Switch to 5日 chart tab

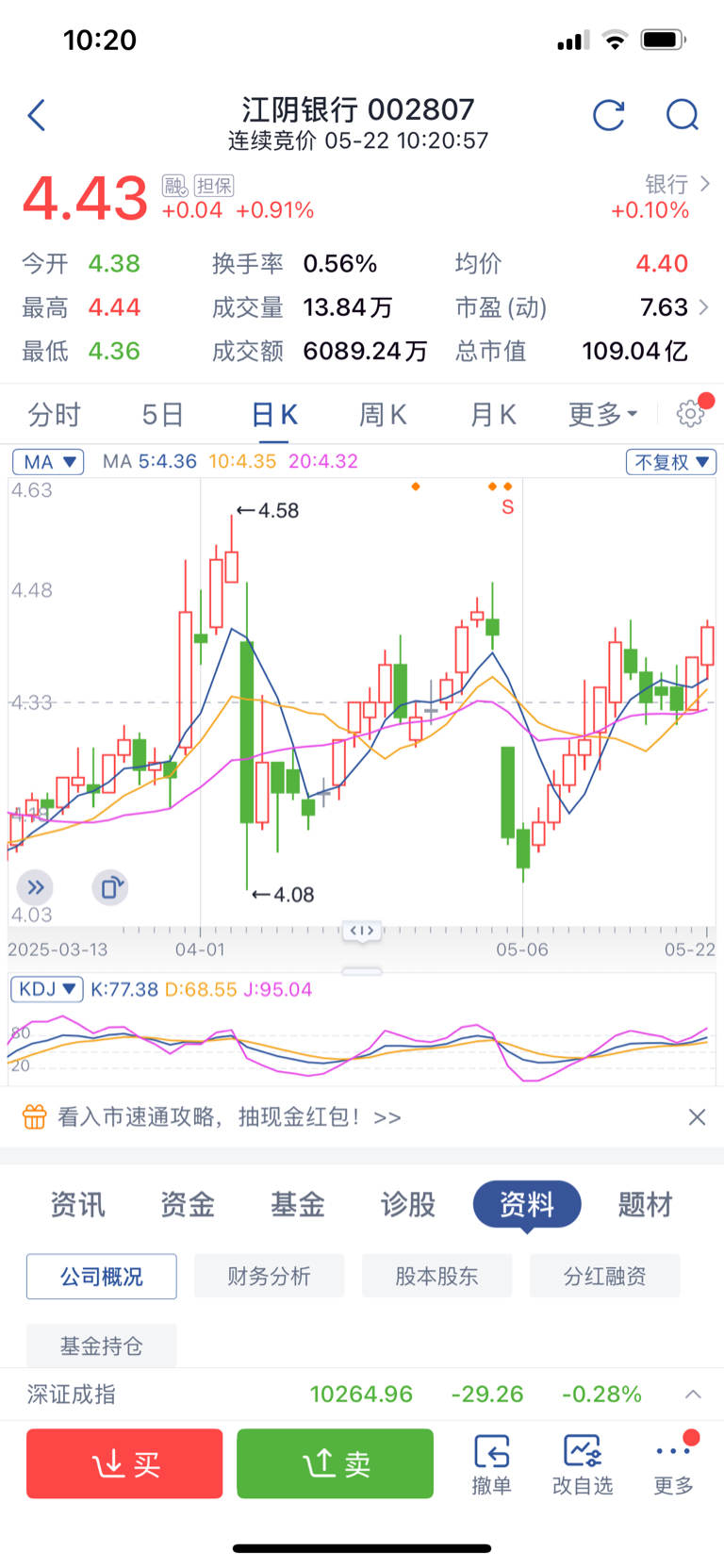point(162,414)
